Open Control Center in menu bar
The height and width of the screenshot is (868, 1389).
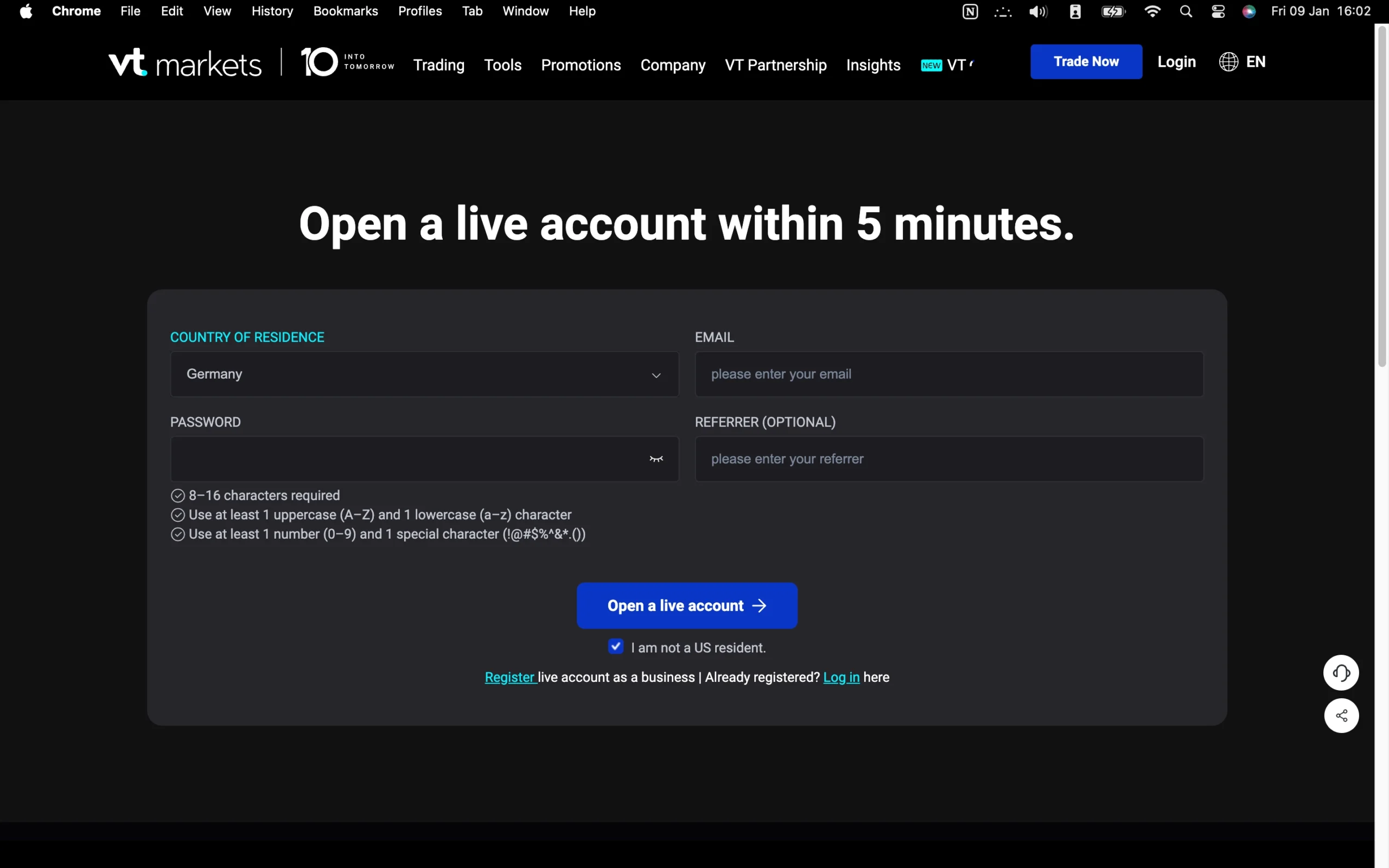(1218, 11)
